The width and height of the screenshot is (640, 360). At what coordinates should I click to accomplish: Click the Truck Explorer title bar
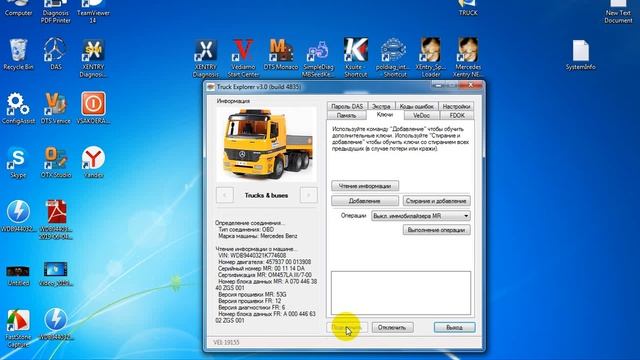click(x=318, y=87)
